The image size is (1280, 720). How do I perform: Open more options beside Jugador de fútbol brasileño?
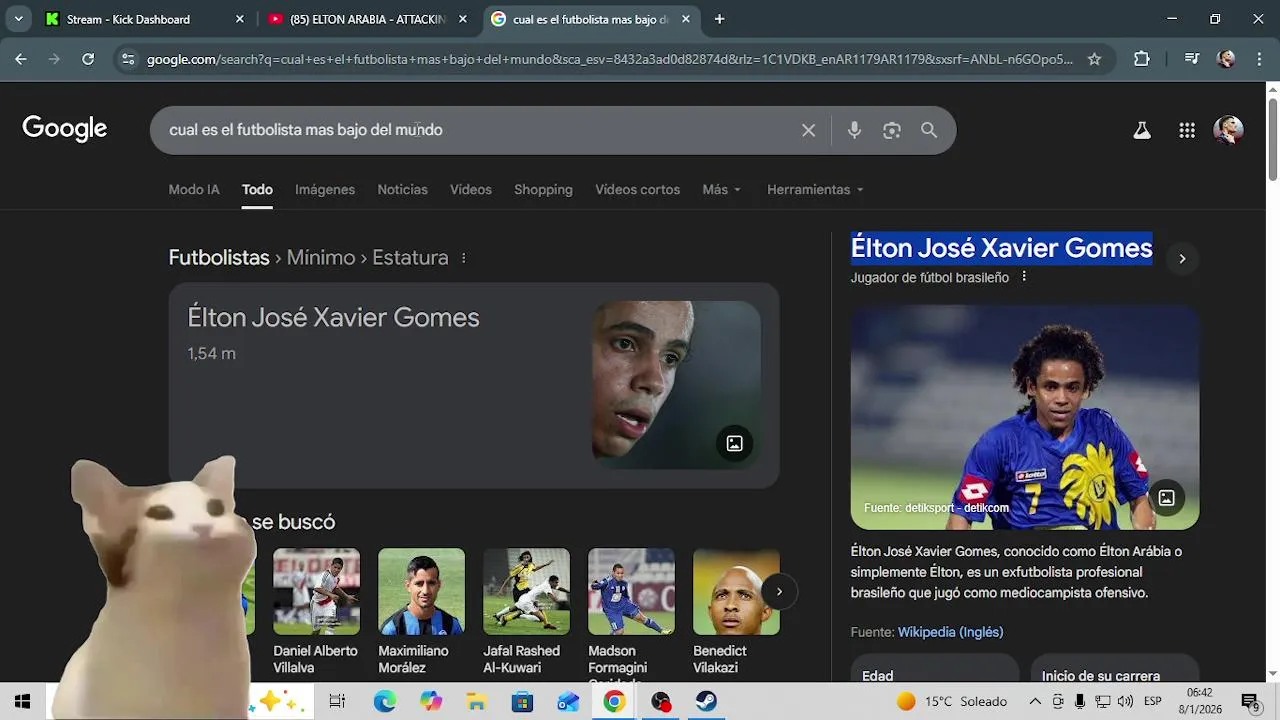[x=1023, y=277]
